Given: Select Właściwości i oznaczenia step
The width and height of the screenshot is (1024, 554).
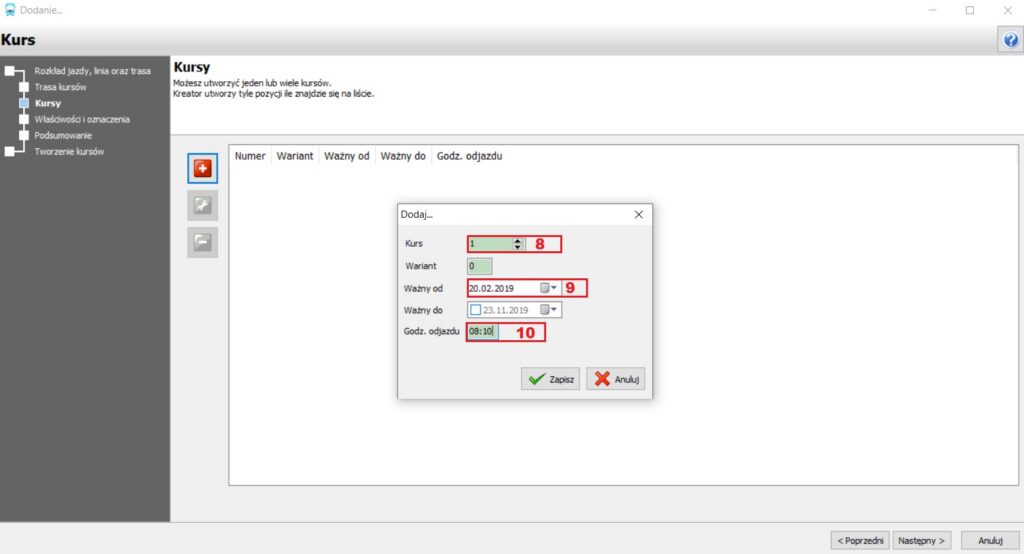Looking at the screenshot, I should (82, 120).
